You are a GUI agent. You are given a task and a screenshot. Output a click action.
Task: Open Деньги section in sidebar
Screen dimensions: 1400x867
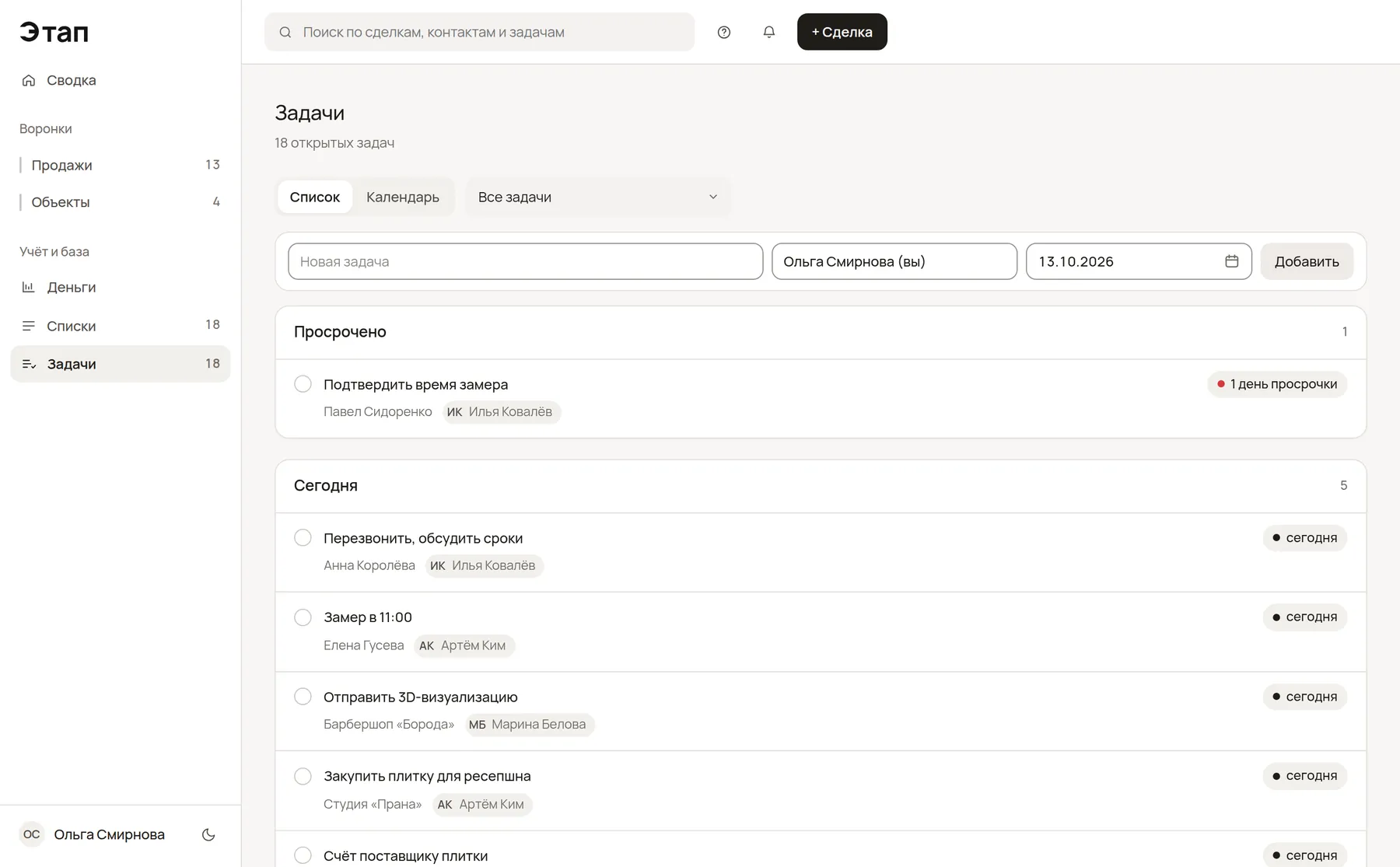[121, 287]
